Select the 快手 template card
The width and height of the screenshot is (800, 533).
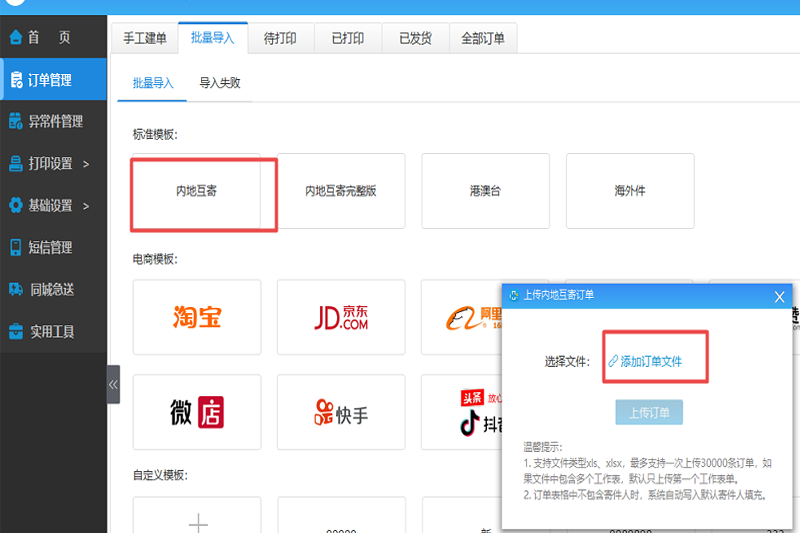(x=341, y=412)
